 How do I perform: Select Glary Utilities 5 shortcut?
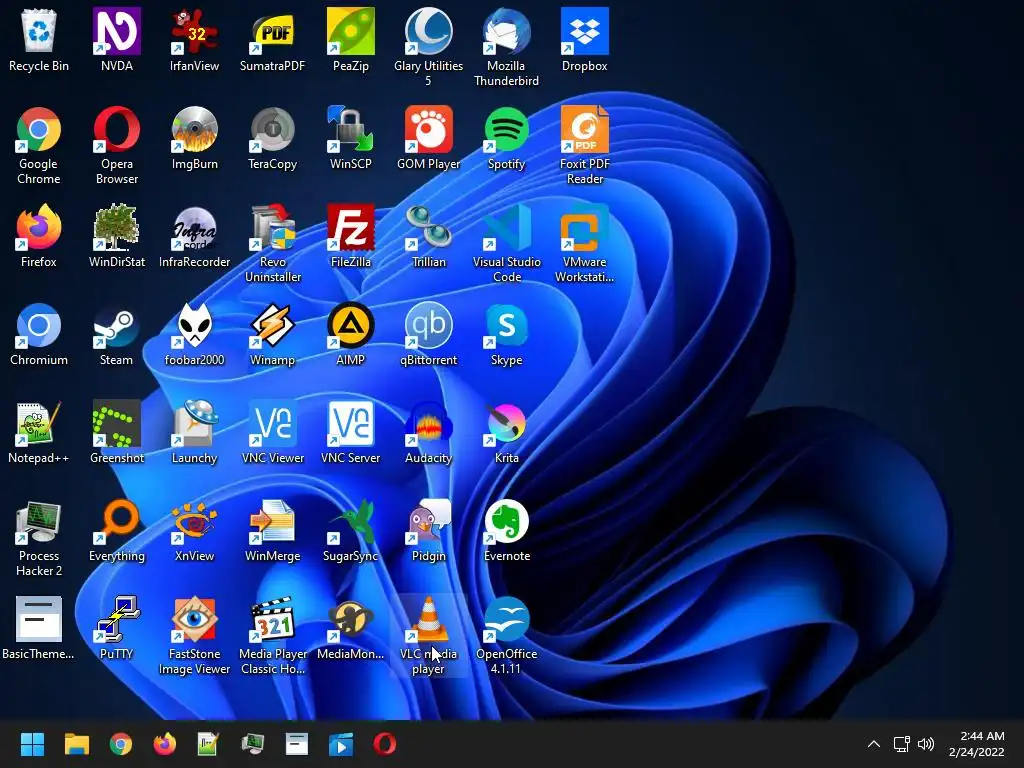coord(428,31)
